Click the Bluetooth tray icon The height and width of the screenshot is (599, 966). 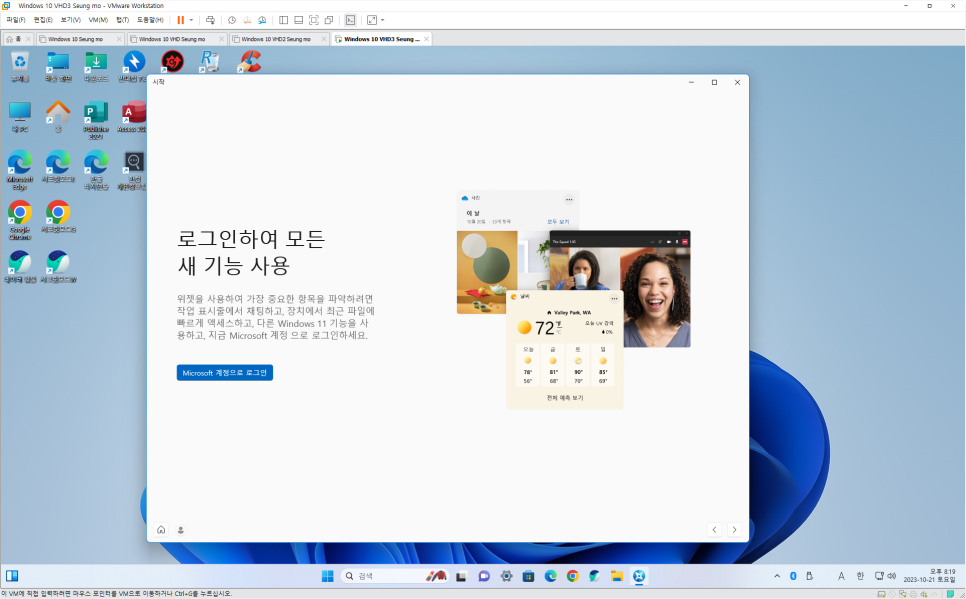[794, 576]
